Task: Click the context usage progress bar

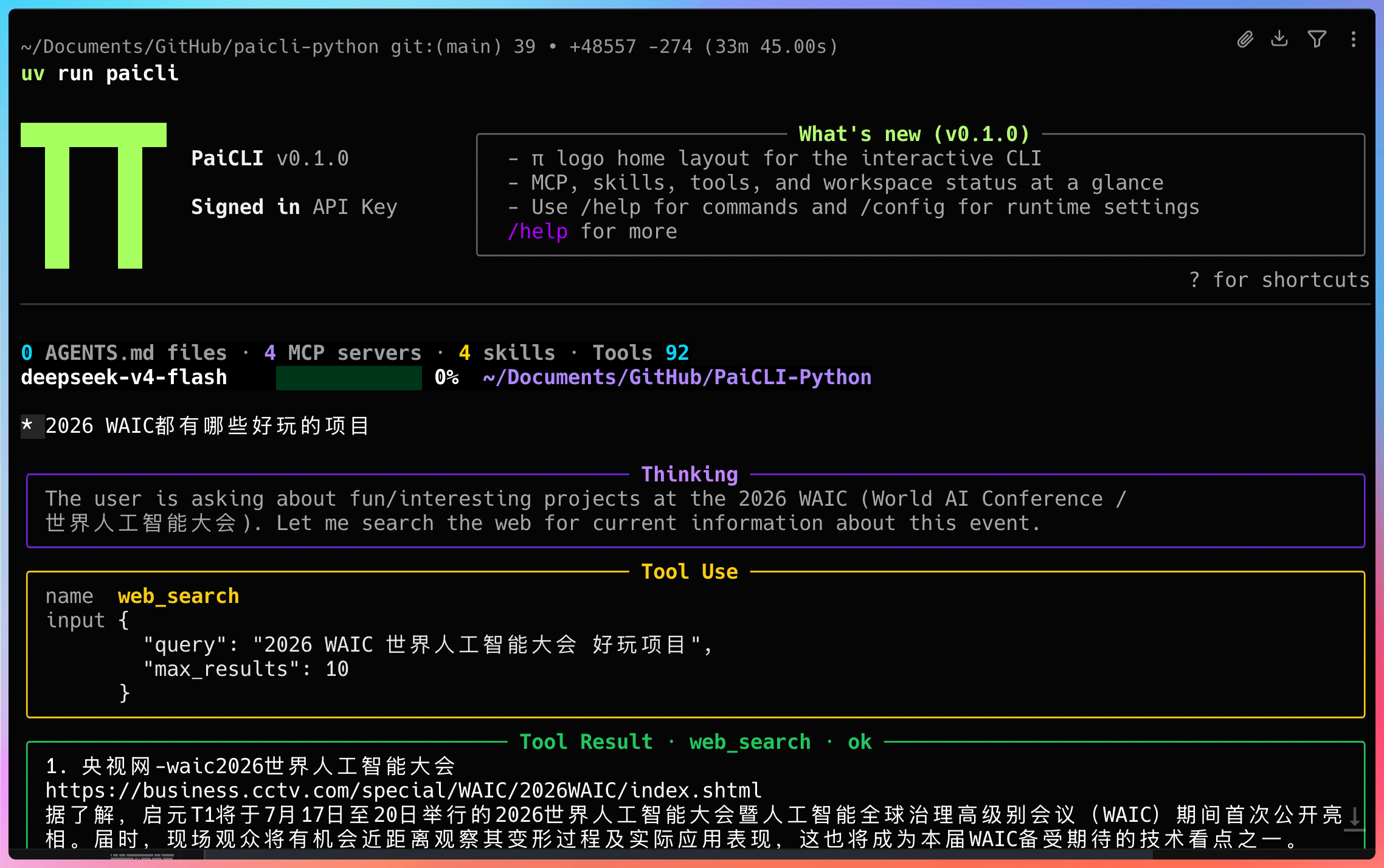Action: pyautogui.click(x=348, y=377)
